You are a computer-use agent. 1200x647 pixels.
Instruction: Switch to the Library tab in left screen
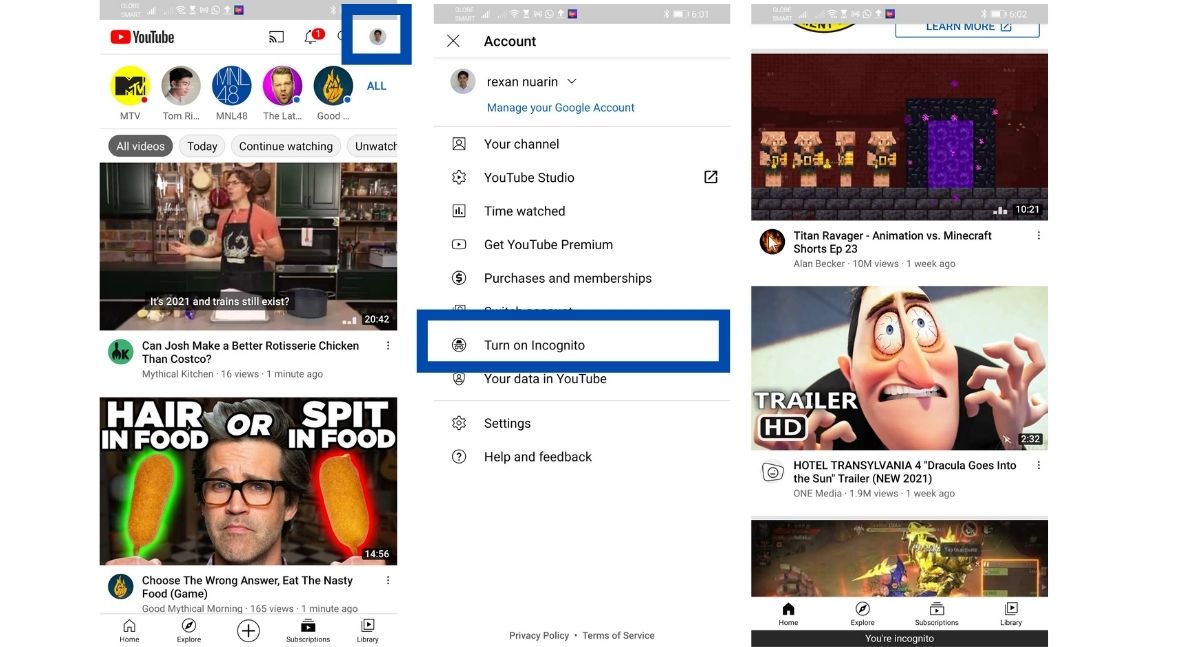coord(367,630)
